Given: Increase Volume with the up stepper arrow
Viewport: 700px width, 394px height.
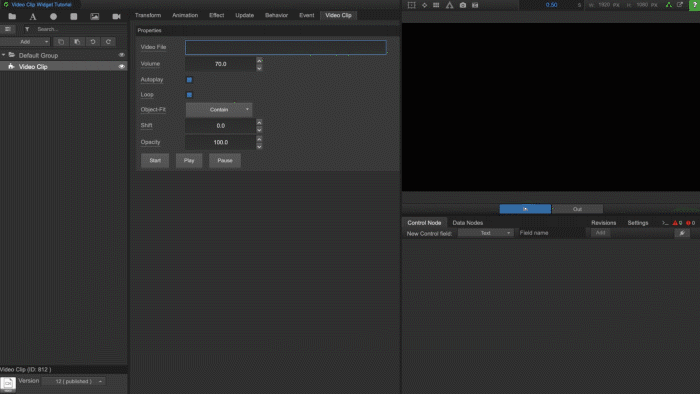Looking at the screenshot, I should pos(259,60).
